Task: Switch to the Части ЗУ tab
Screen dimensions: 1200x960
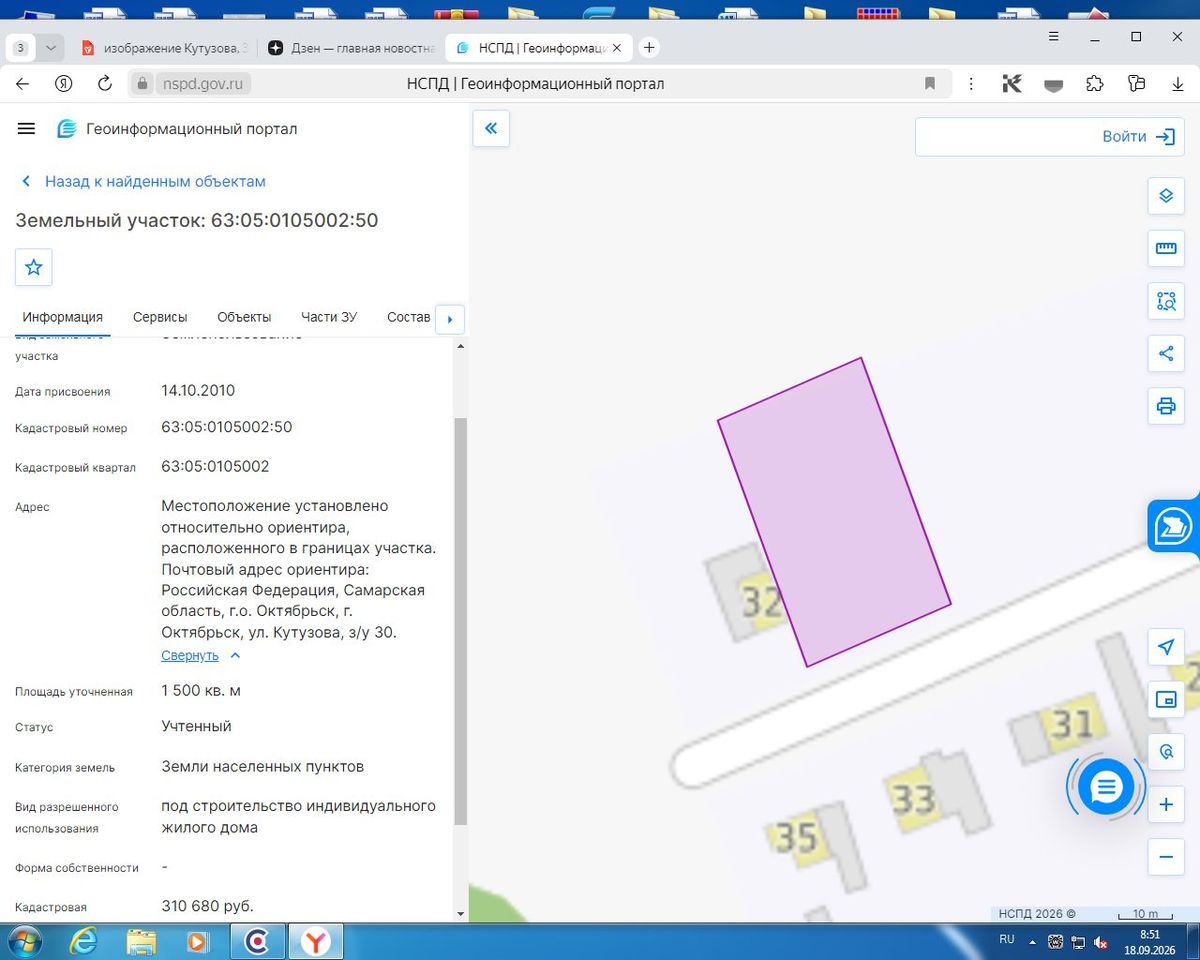Action: [329, 317]
